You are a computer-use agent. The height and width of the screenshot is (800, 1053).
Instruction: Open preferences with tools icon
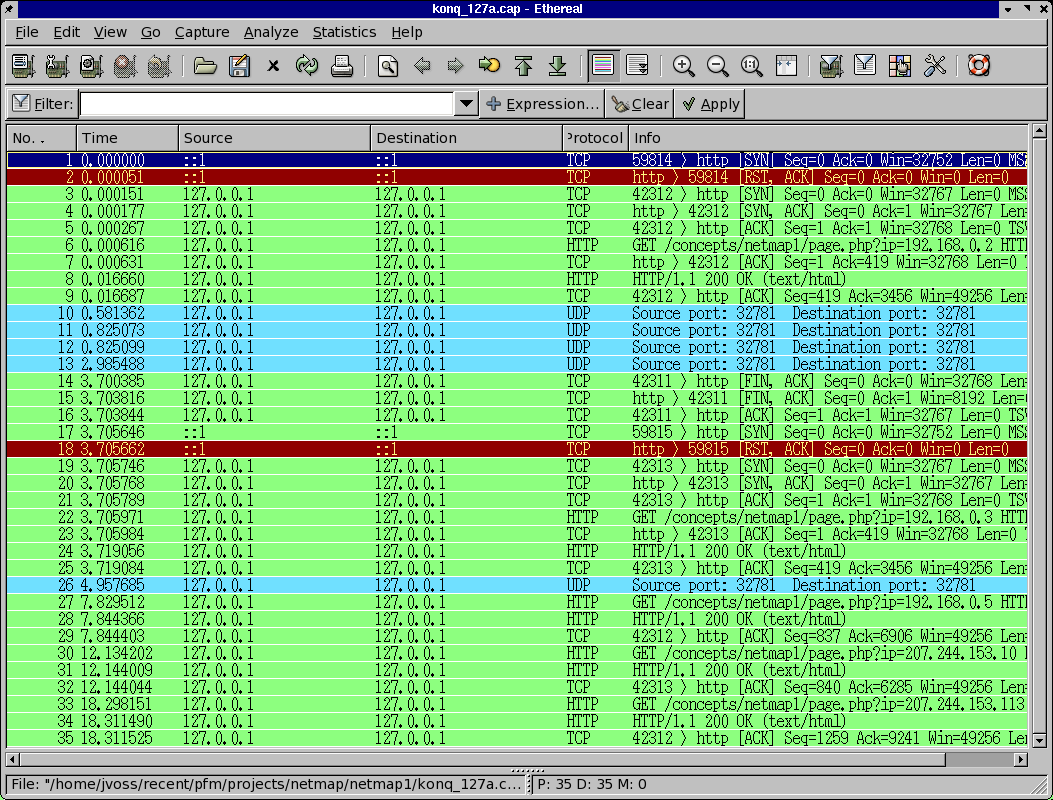(934, 66)
